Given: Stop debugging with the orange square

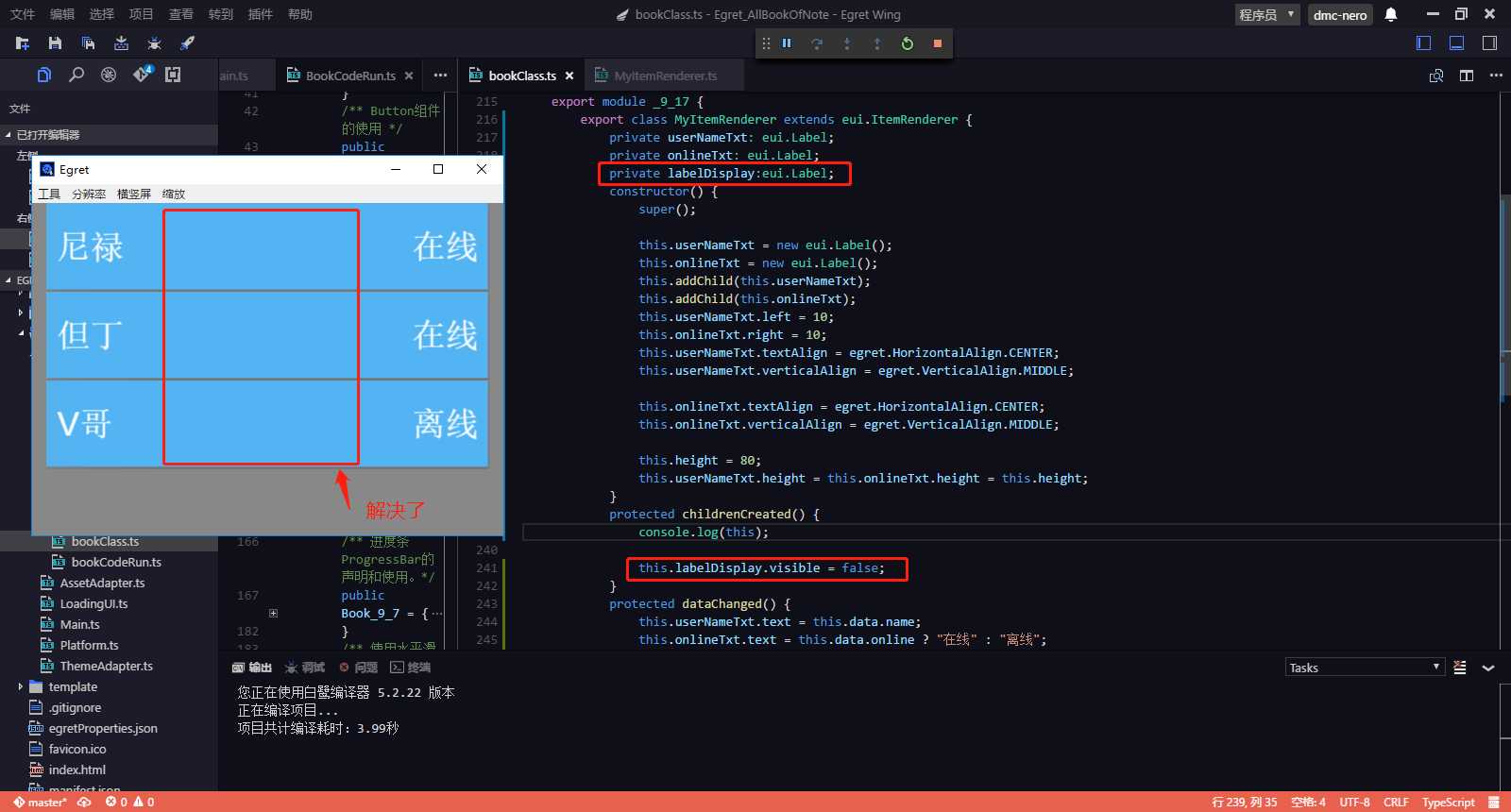Looking at the screenshot, I should coord(938,43).
